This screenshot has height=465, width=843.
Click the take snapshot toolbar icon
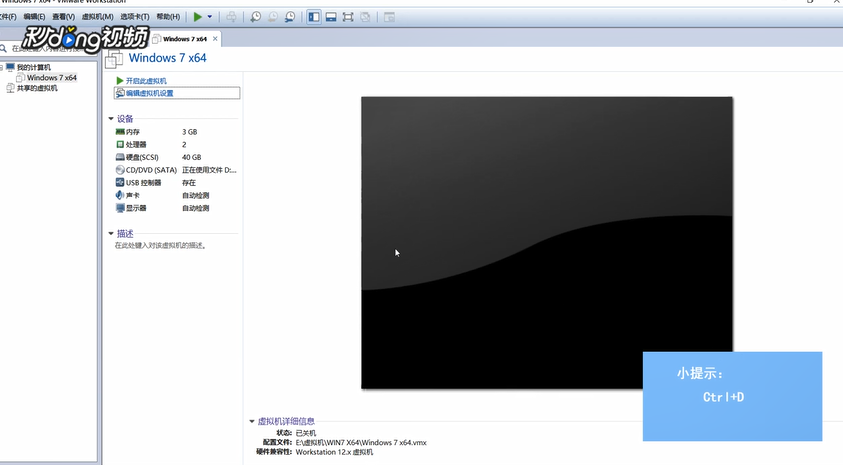256,17
